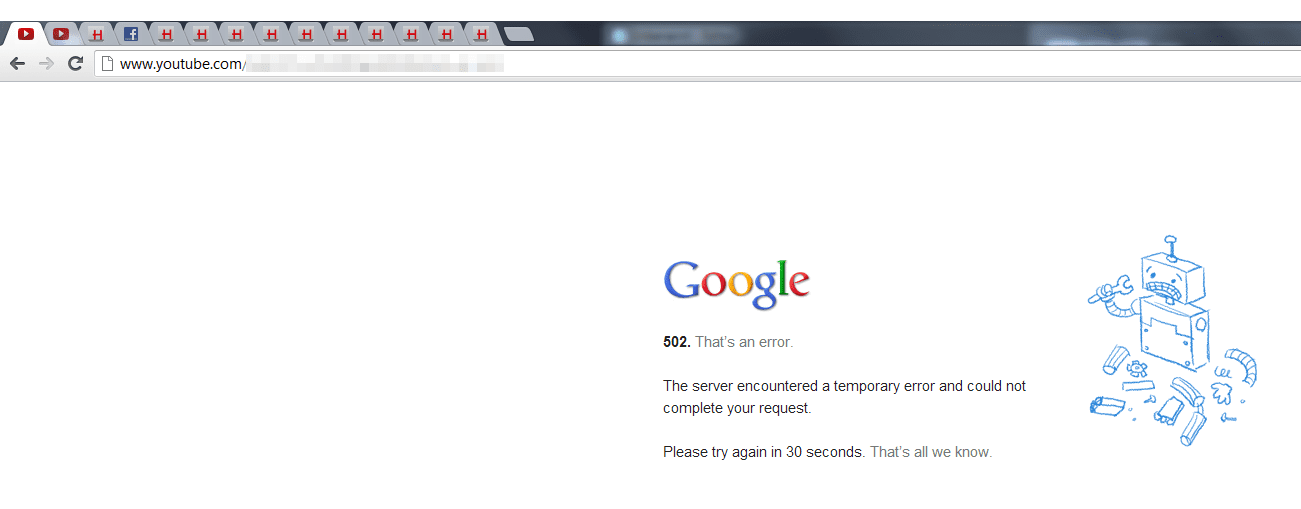Open the H tab immediately right of Facebook tab
The image size is (1301, 509).
tap(166, 34)
